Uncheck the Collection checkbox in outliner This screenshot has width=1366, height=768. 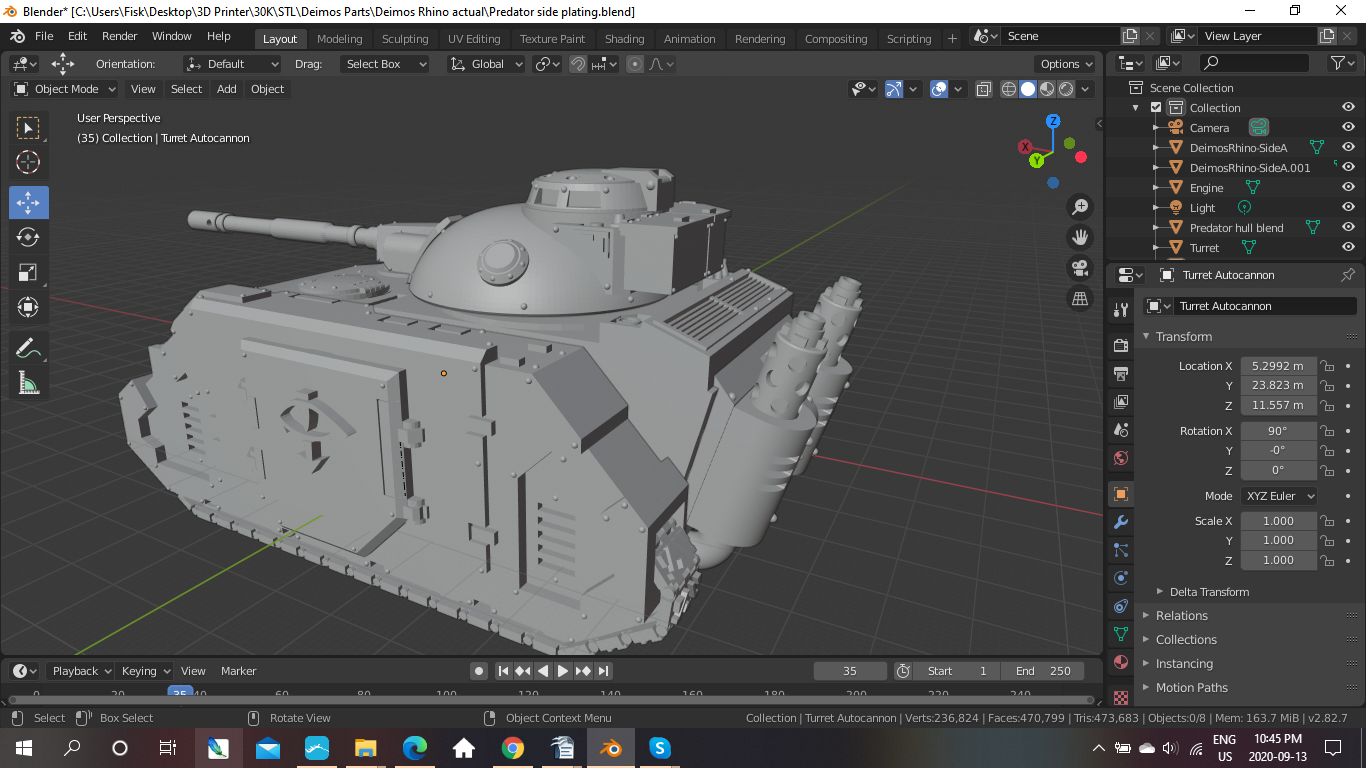(x=1156, y=108)
